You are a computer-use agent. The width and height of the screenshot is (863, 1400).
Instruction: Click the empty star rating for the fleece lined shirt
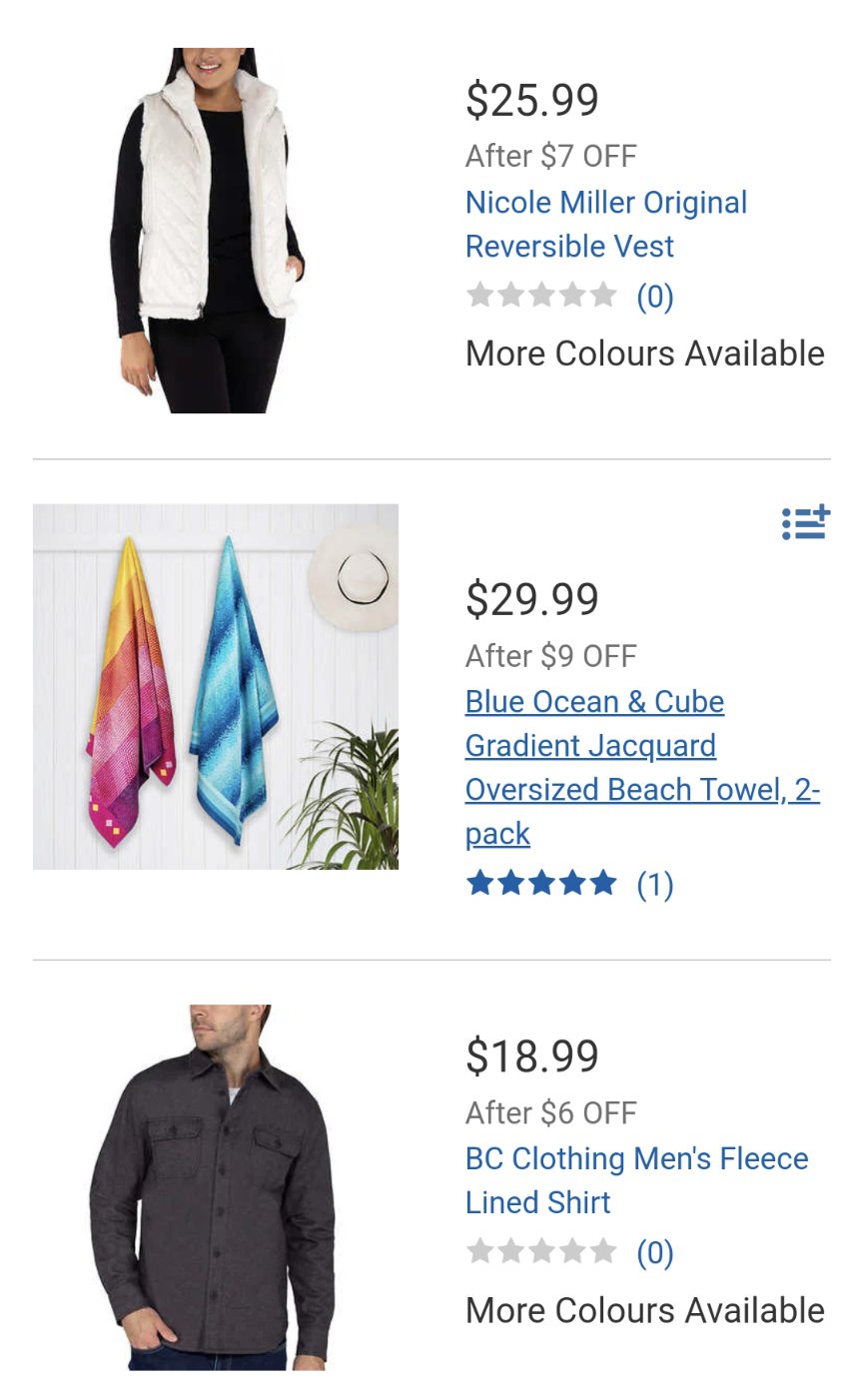(541, 1252)
